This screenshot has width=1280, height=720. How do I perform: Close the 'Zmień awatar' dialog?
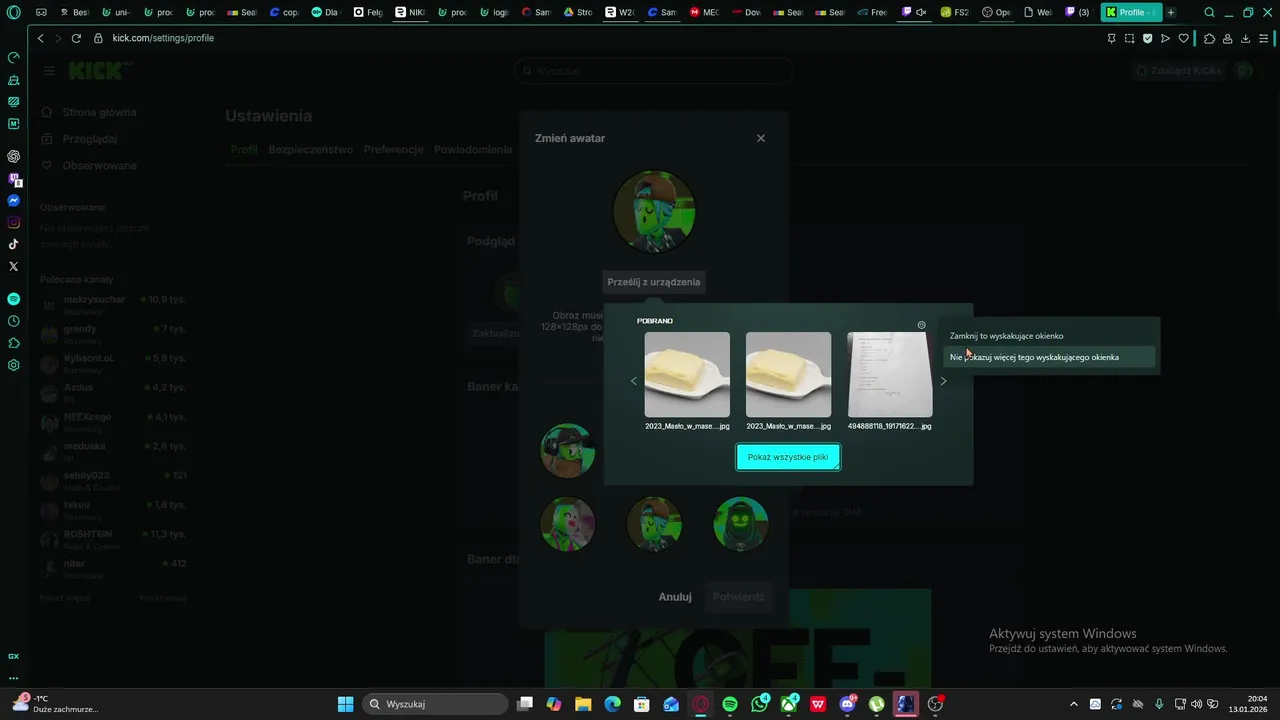coord(761,138)
